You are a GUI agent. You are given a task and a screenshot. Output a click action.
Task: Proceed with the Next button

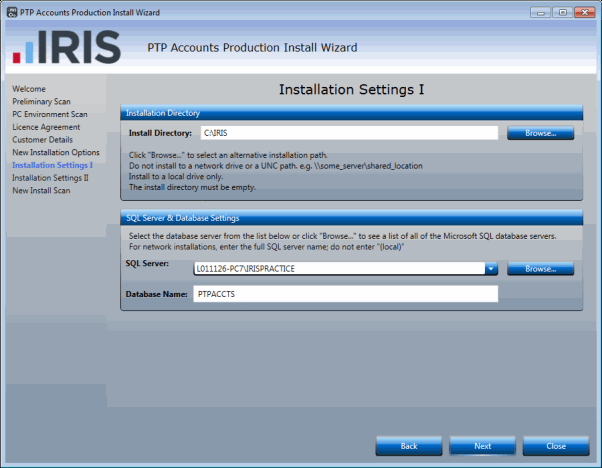tap(482, 446)
